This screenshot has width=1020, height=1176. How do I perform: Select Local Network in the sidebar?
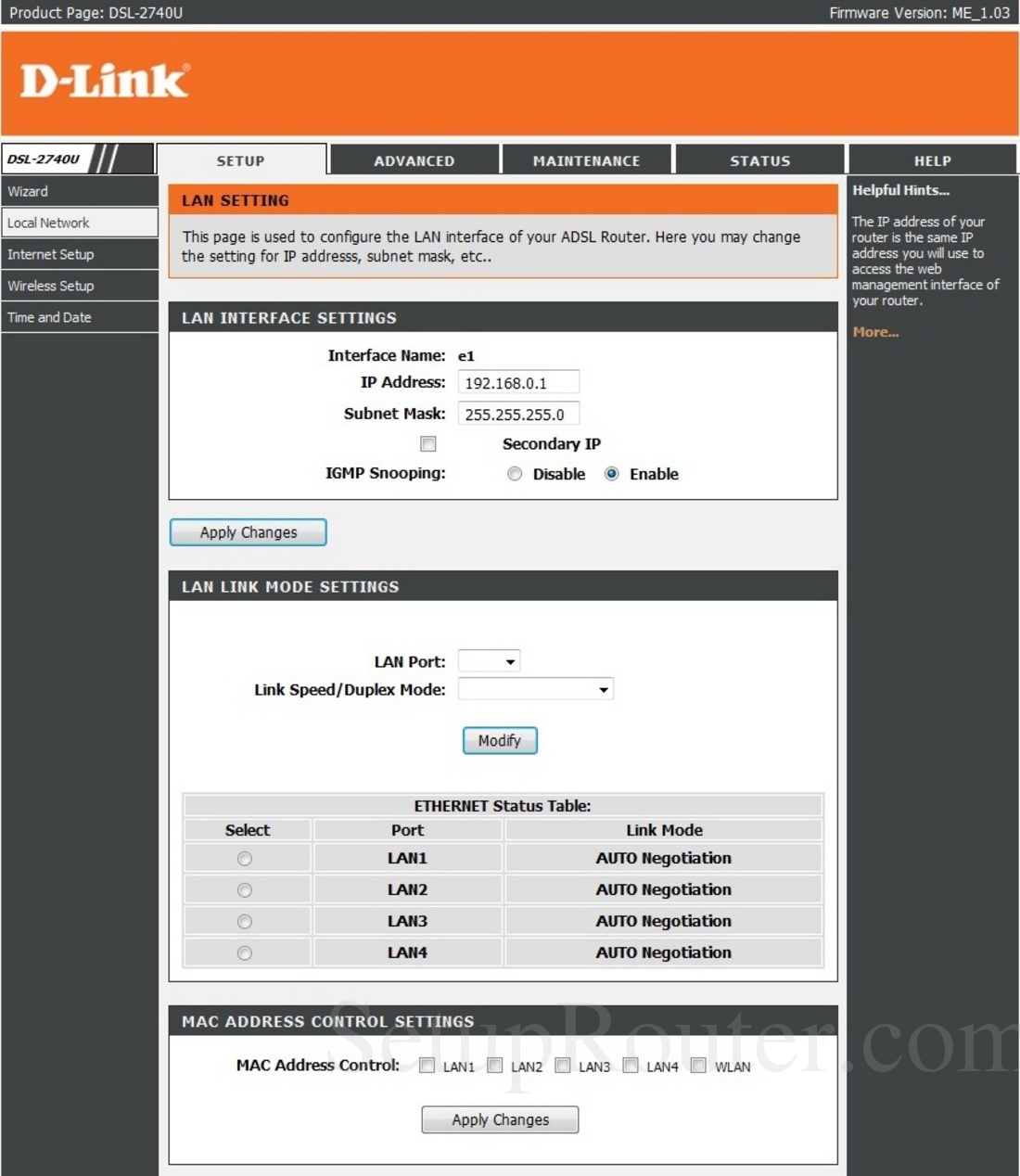79,223
